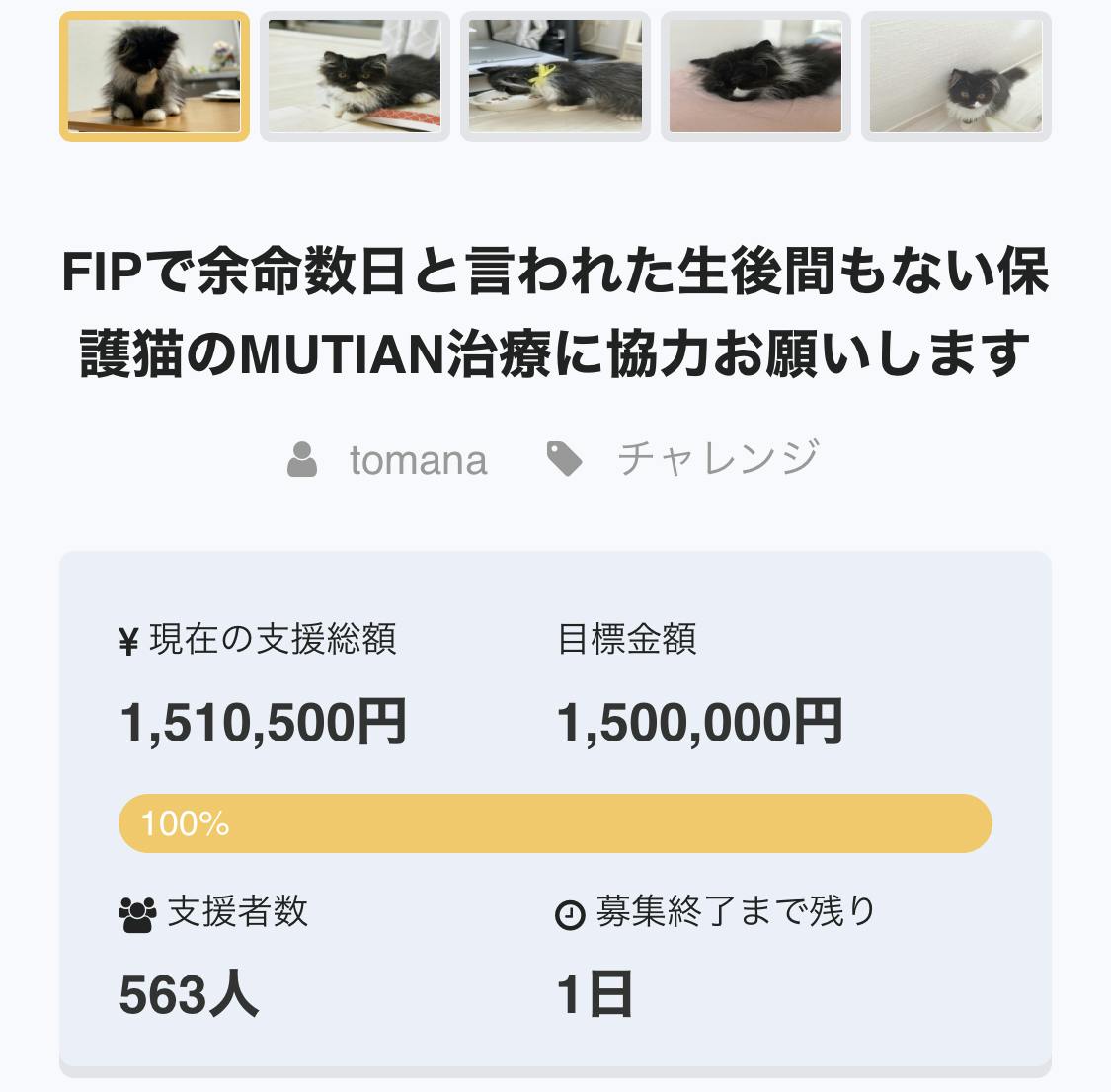This screenshot has height=1092, width=1111.
Task: Click the 1日 remaining days value
Action: coord(595,994)
